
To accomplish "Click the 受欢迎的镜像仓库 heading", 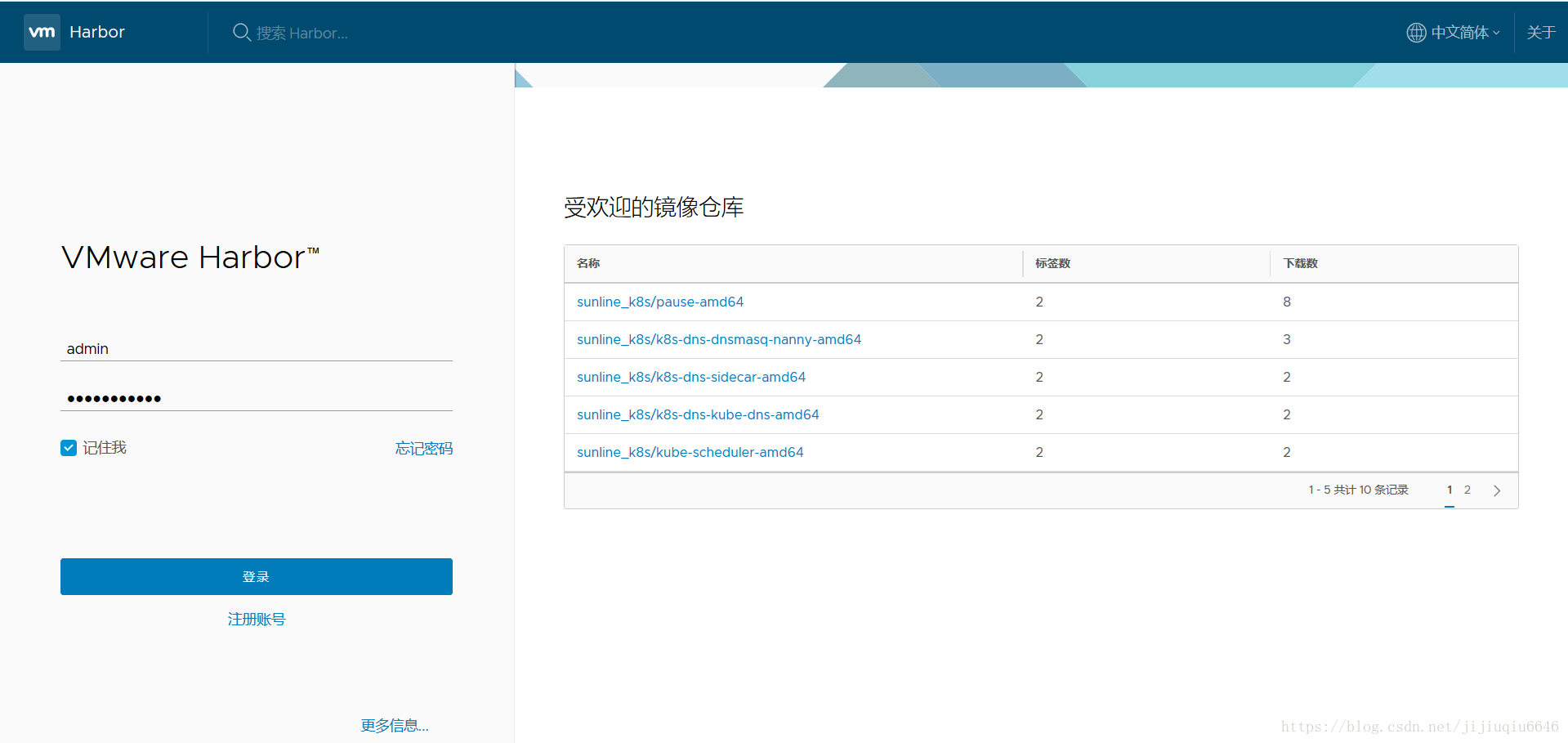I will click(x=654, y=207).
